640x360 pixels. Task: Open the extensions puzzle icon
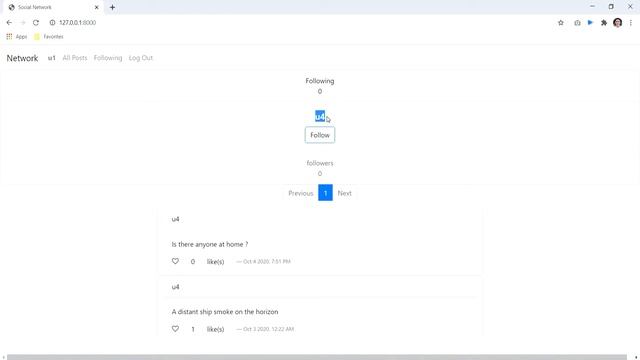[x=604, y=23]
